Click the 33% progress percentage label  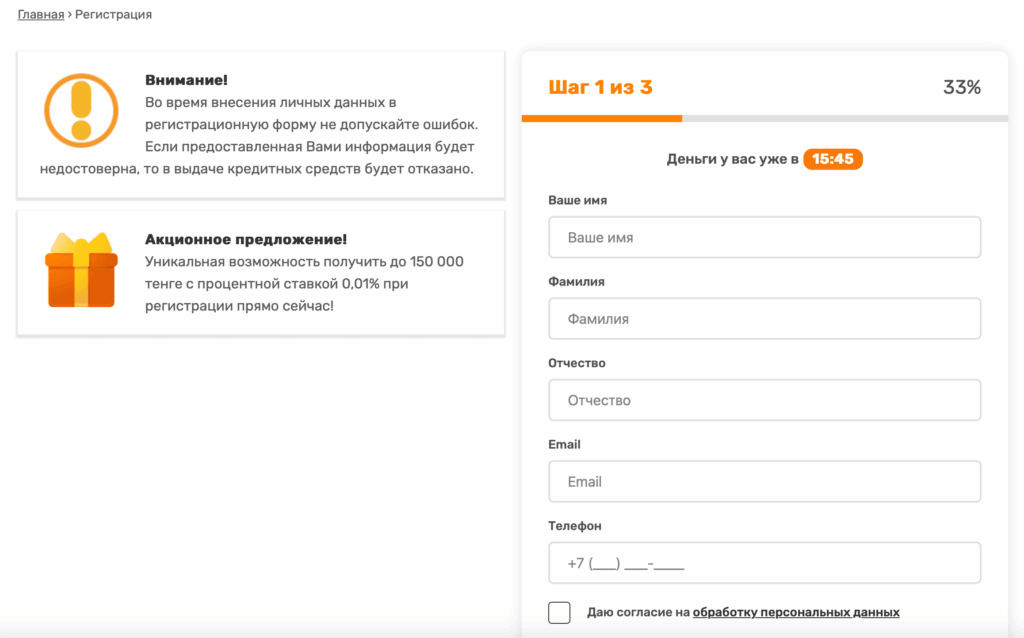(961, 87)
